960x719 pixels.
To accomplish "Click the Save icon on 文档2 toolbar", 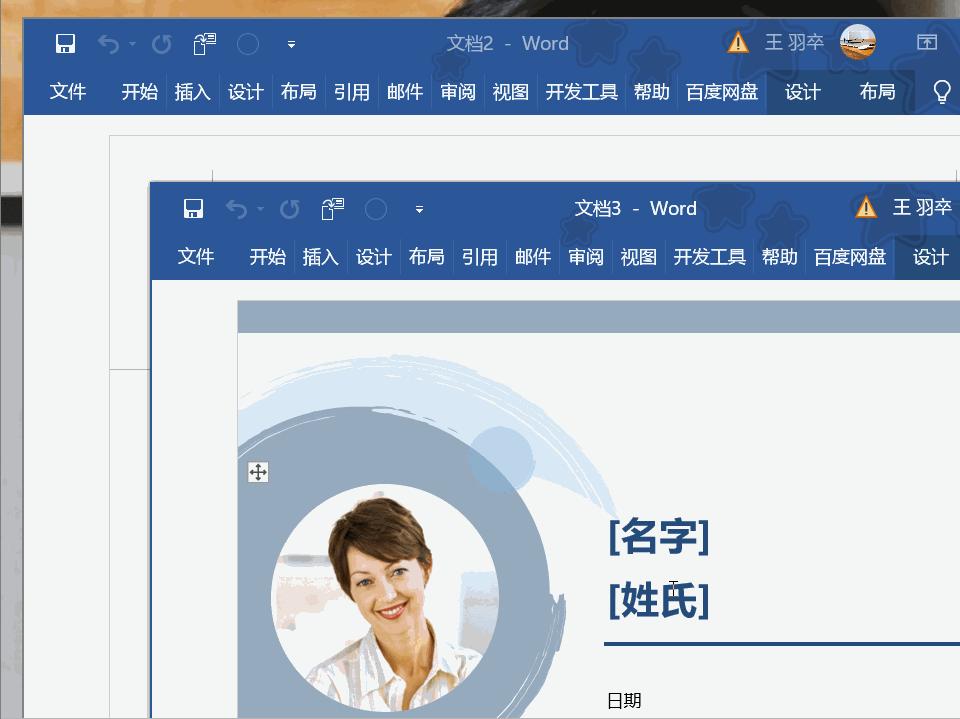I will coord(65,44).
